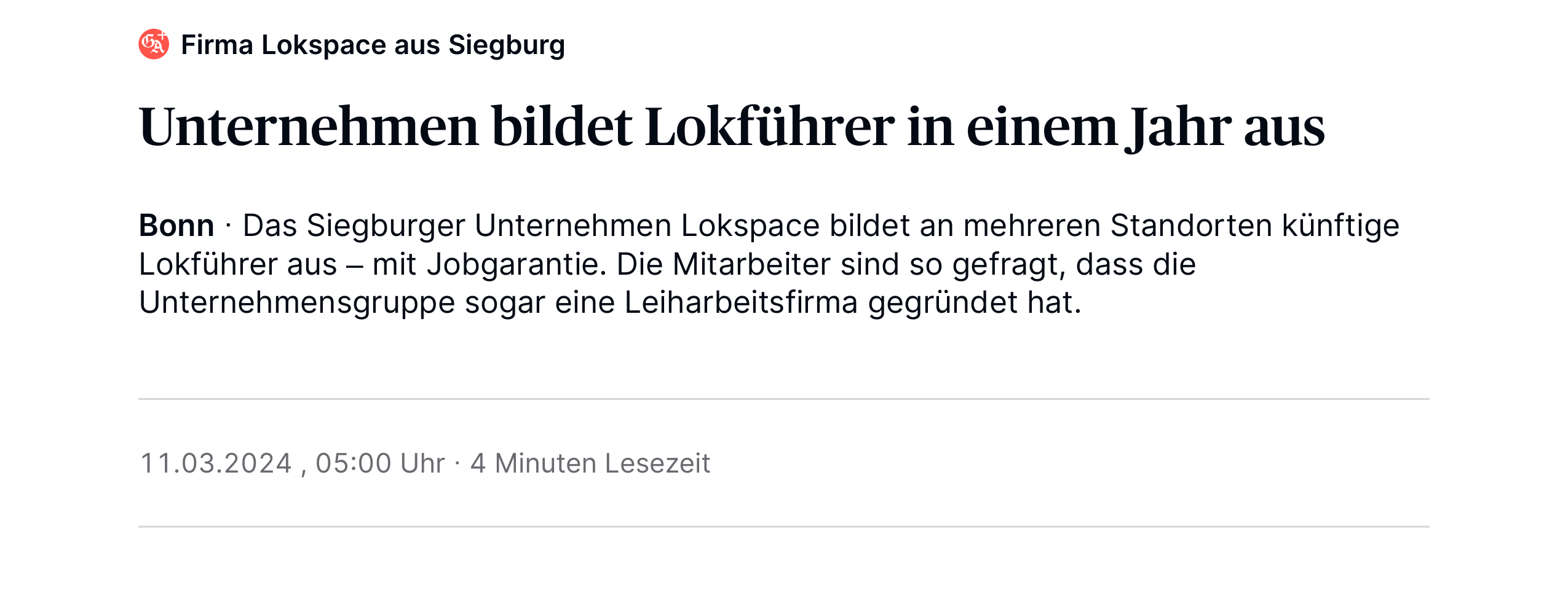
Task: Click "Siegburg" in the kicker line
Action: 506,45
